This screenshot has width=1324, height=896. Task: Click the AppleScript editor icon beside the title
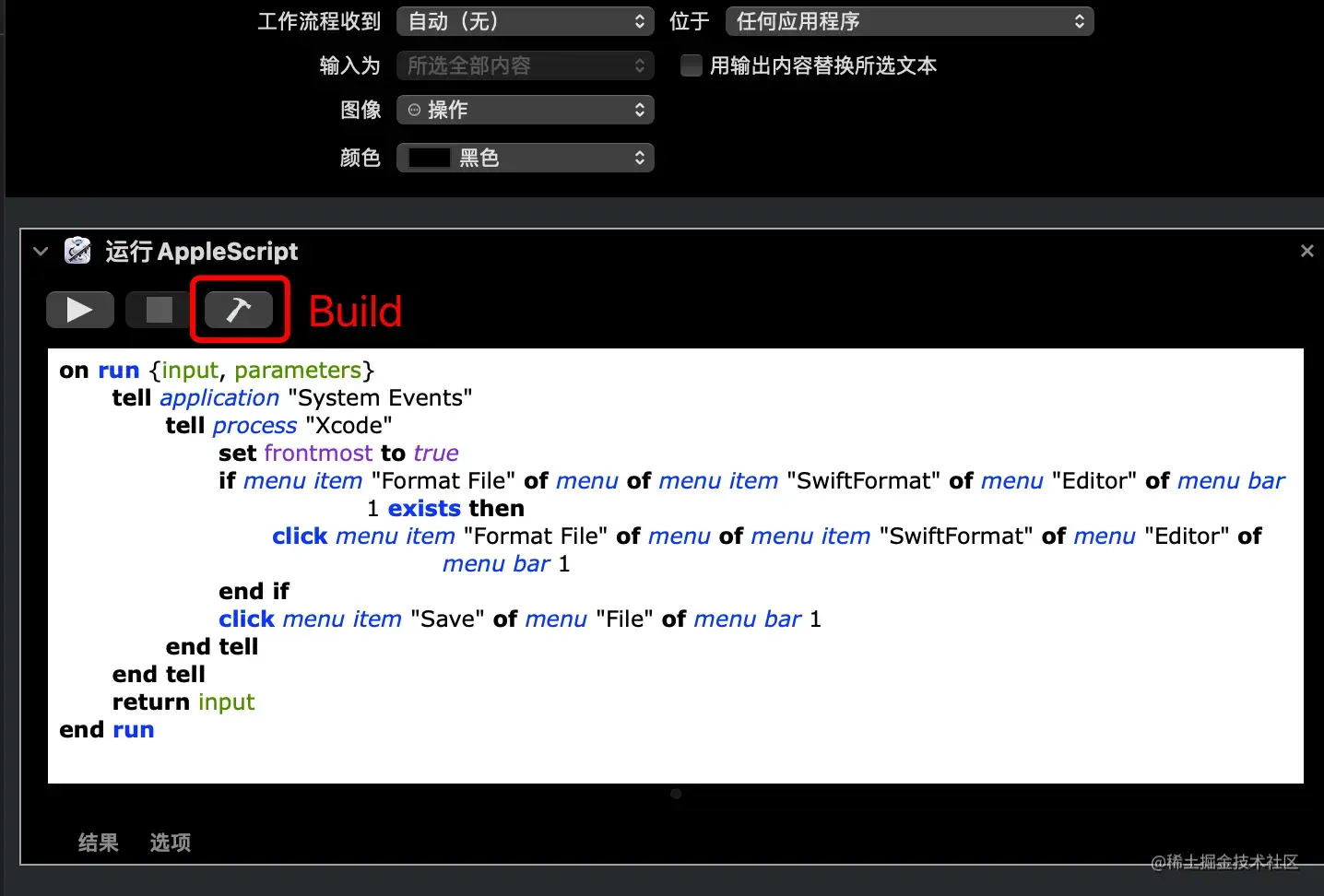(77, 250)
